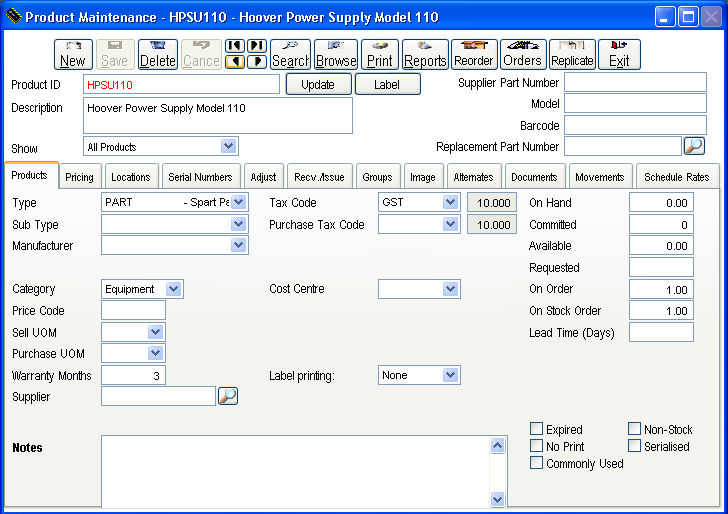Open the Show All Products dropdown
The height and width of the screenshot is (514, 728).
point(229,147)
